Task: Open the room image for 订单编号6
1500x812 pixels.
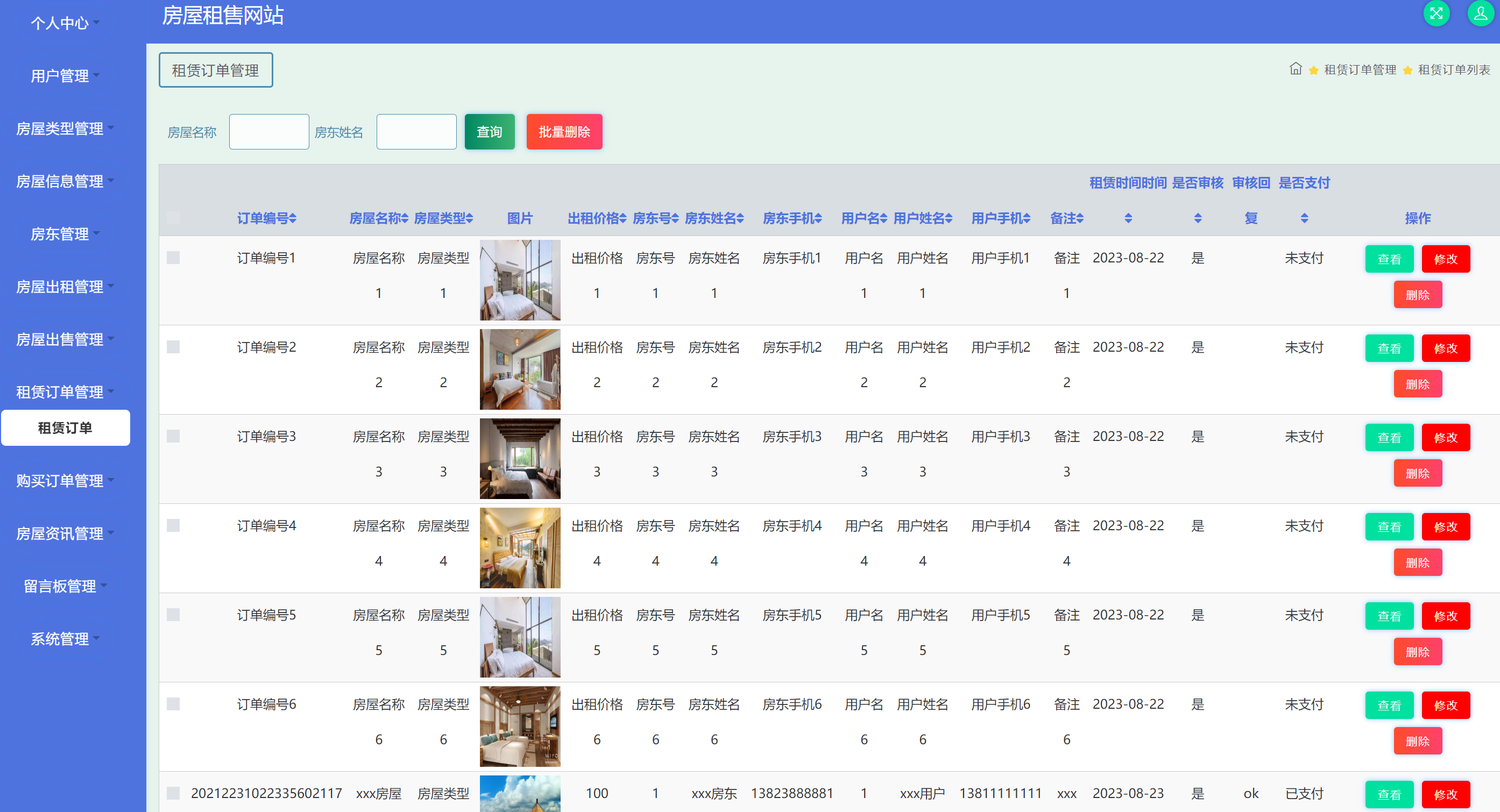Action: click(520, 726)
